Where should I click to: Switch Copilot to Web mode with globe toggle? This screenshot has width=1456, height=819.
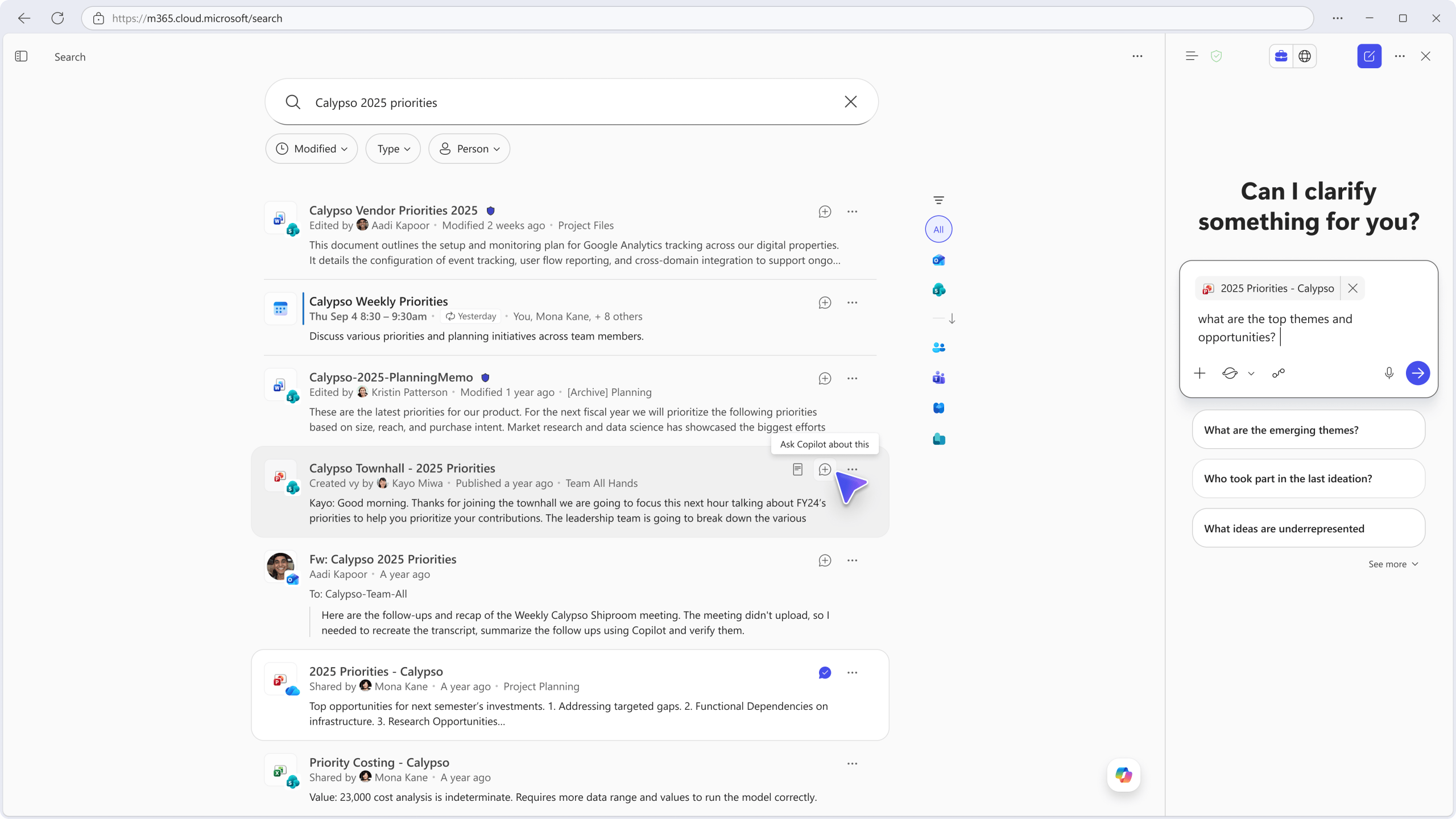(x=1305, y=56)
